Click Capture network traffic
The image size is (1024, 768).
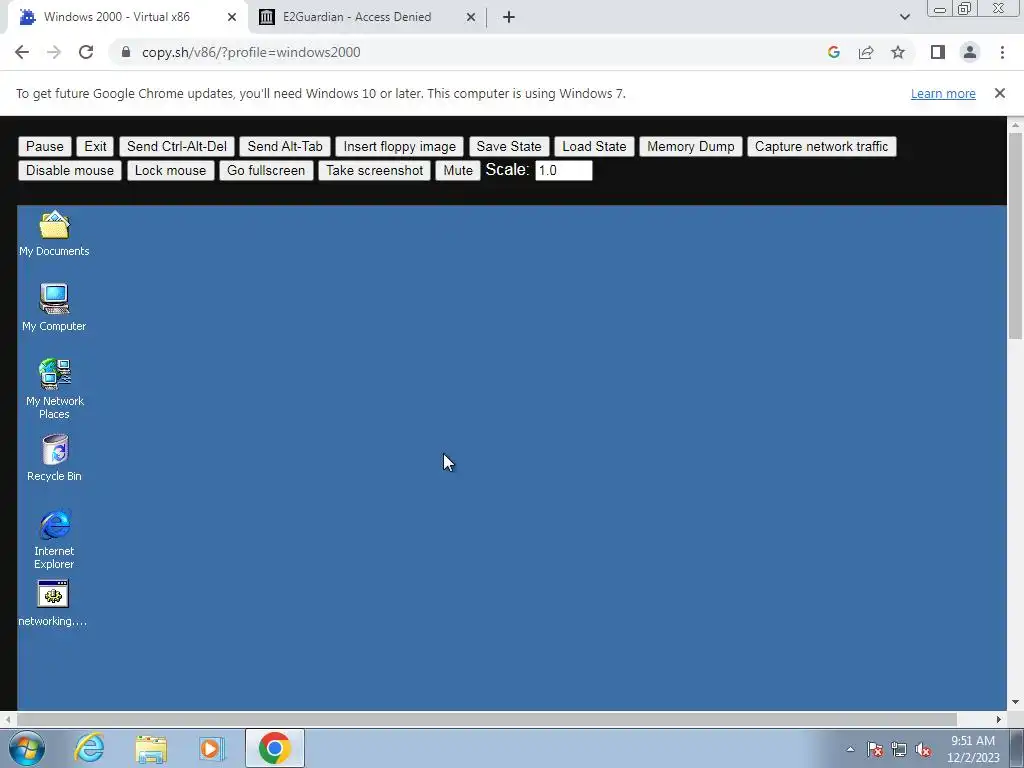coord(822,146)
